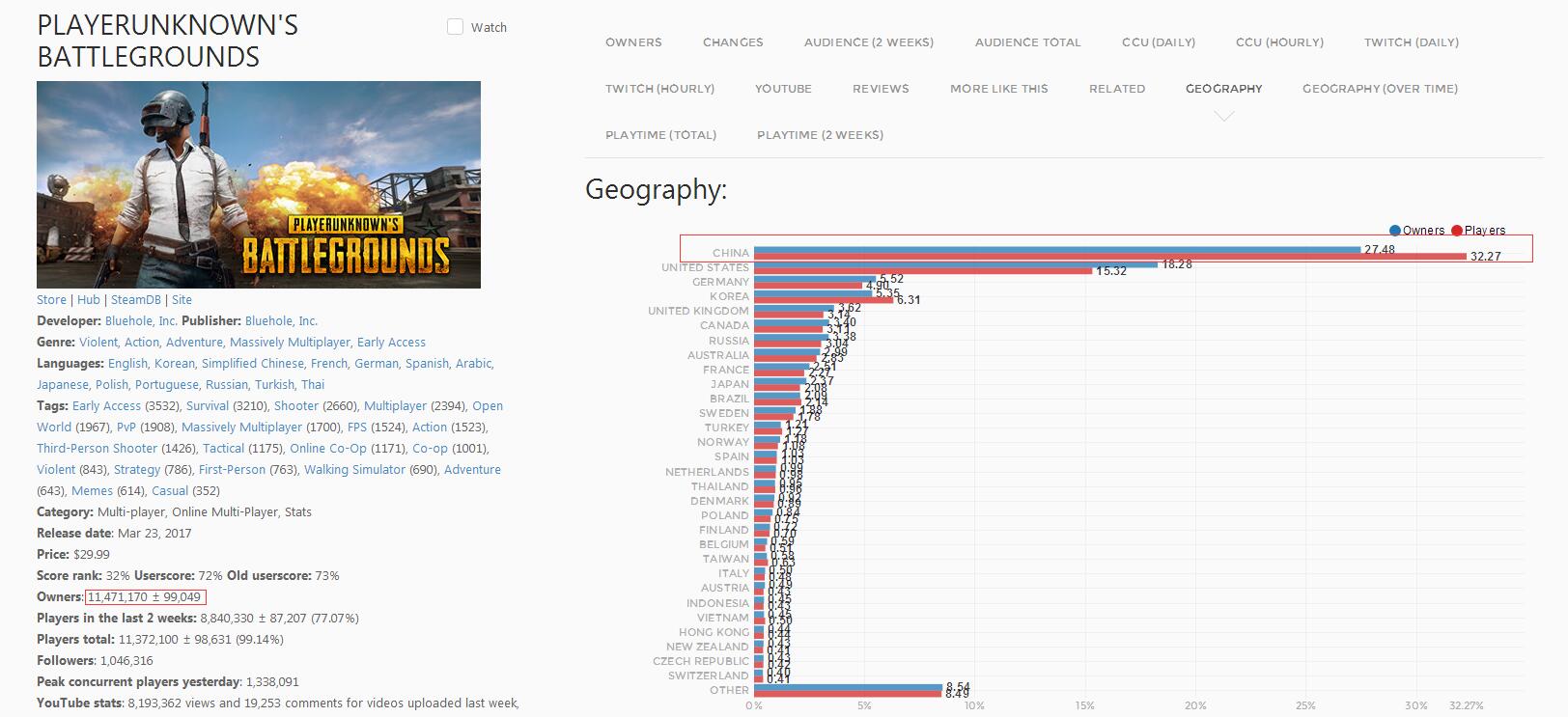Click the chevron below Geography tab

point(1223,117)
